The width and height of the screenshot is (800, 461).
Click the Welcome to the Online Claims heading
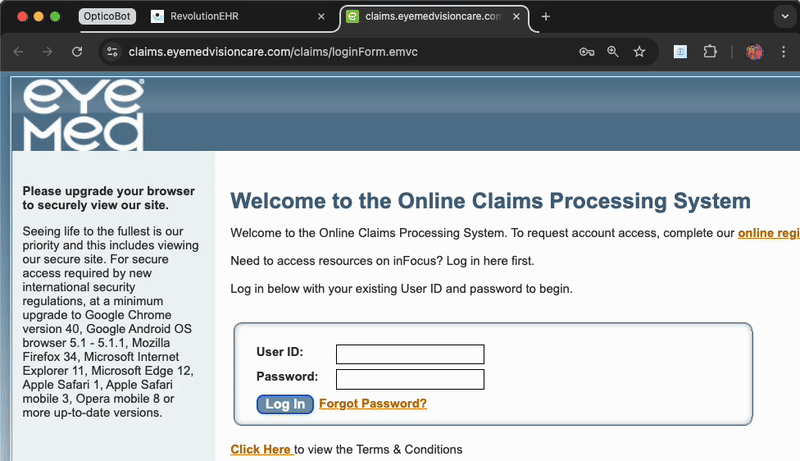[x=490, y=201]
